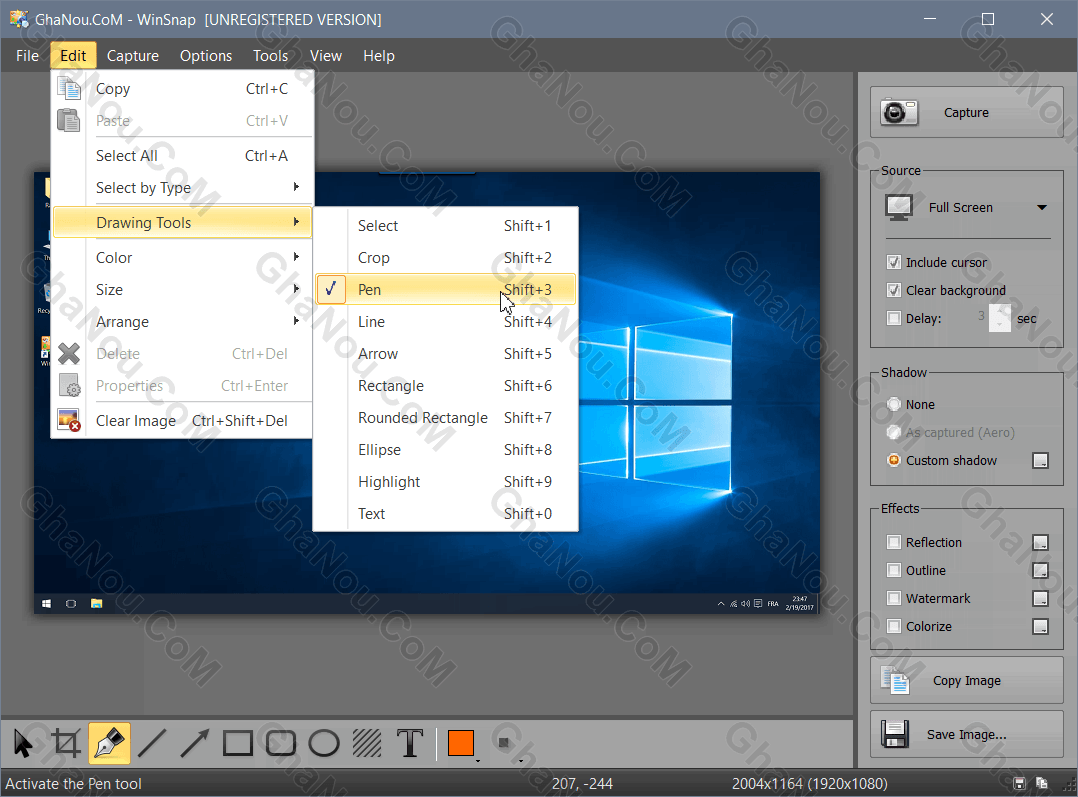1078x797 pixels.
Task: Open the orange color swatch in toolbar
Action: pyautogui.click(x=461, y=743)
